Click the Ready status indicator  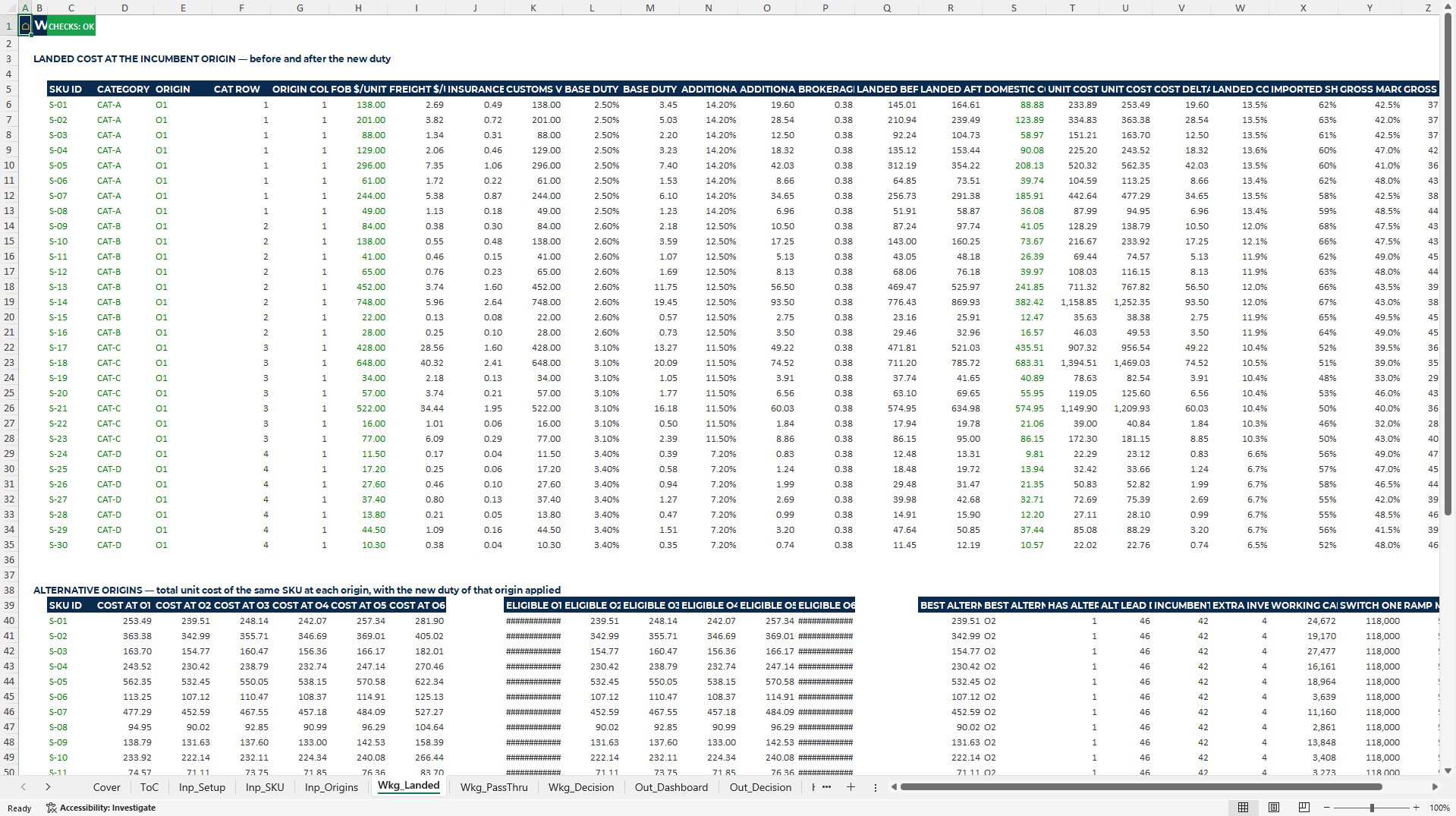(20, 808)
